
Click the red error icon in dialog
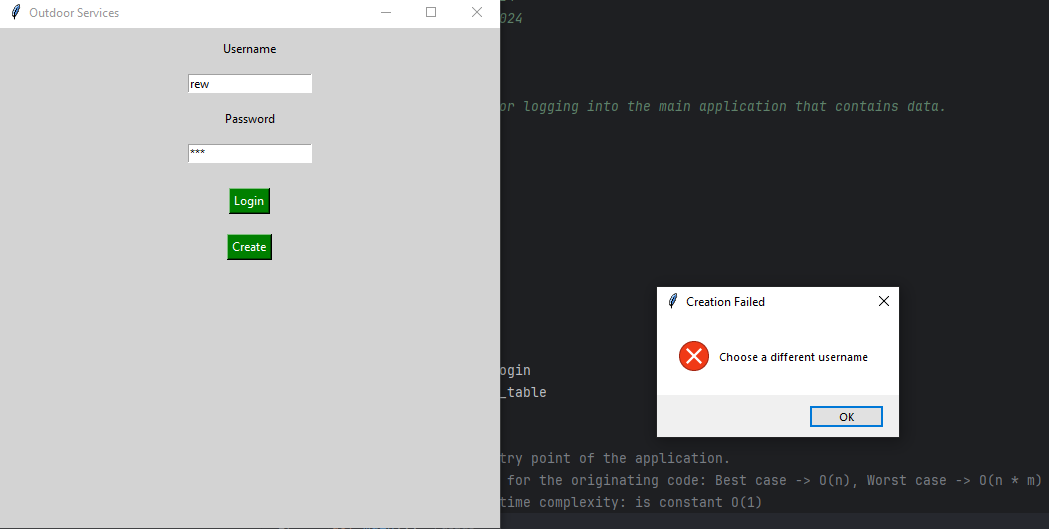(x=694, y=356)
